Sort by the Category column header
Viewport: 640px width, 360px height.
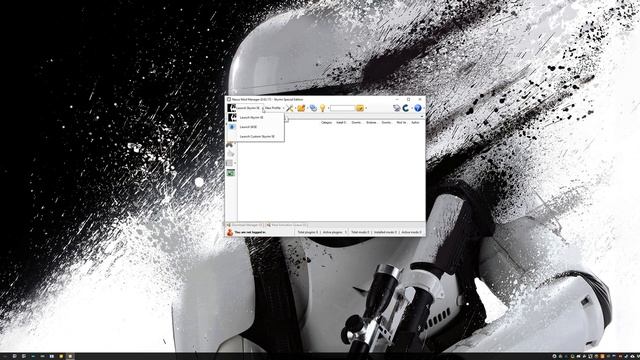click(x=327, y=122)
